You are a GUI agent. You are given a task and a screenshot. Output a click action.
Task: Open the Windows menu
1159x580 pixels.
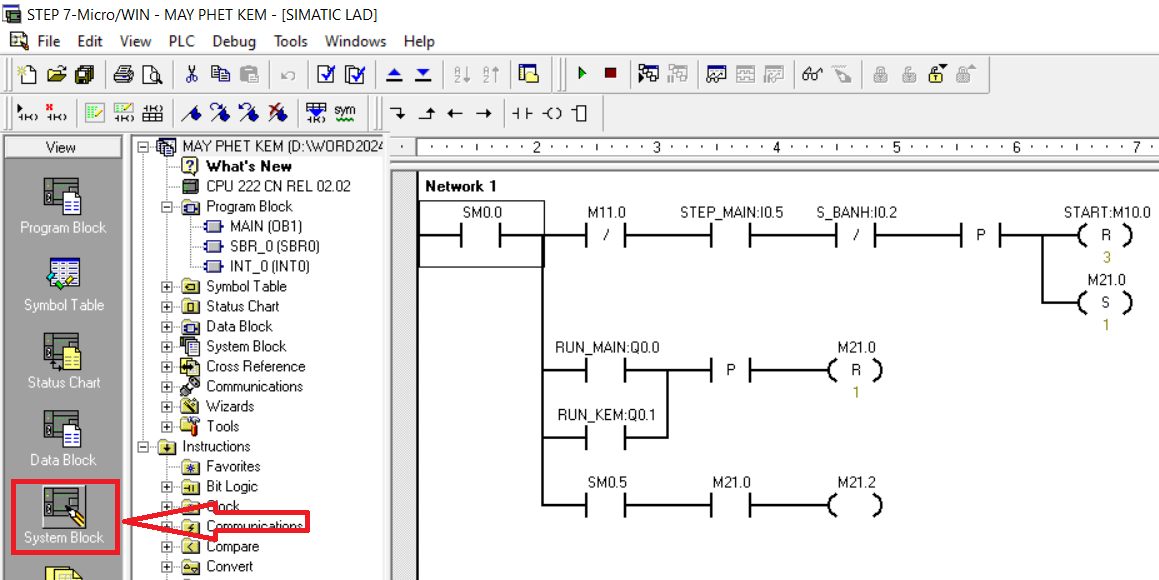click(x=356, y=41)
